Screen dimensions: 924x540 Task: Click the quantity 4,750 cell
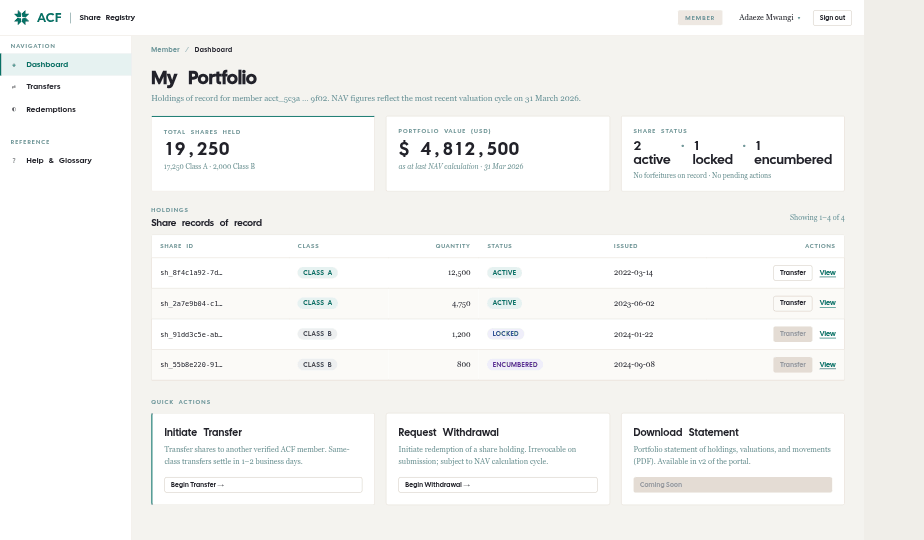click(461, 304)
